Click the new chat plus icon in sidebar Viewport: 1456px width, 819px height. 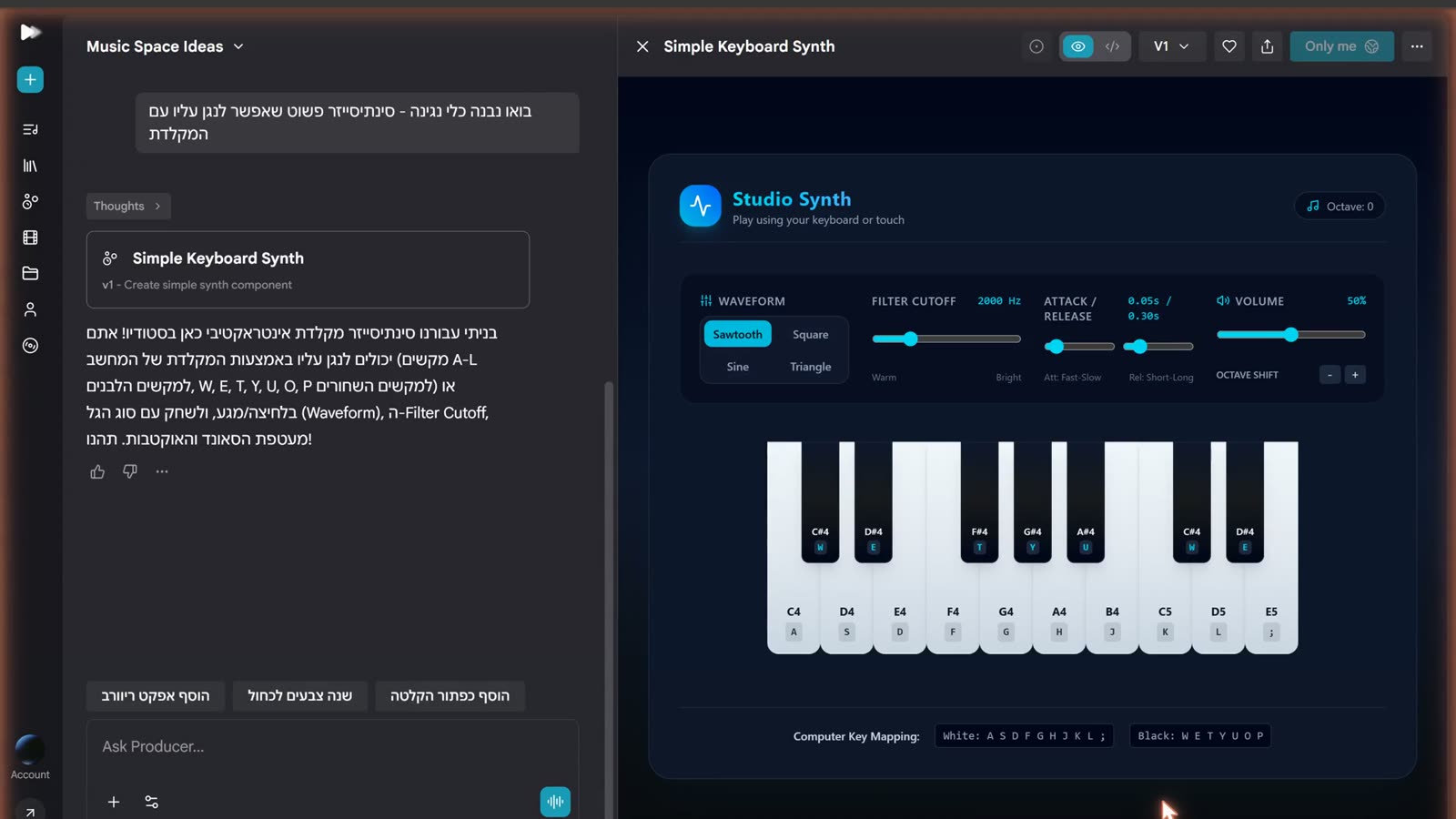tap(30, 80)
